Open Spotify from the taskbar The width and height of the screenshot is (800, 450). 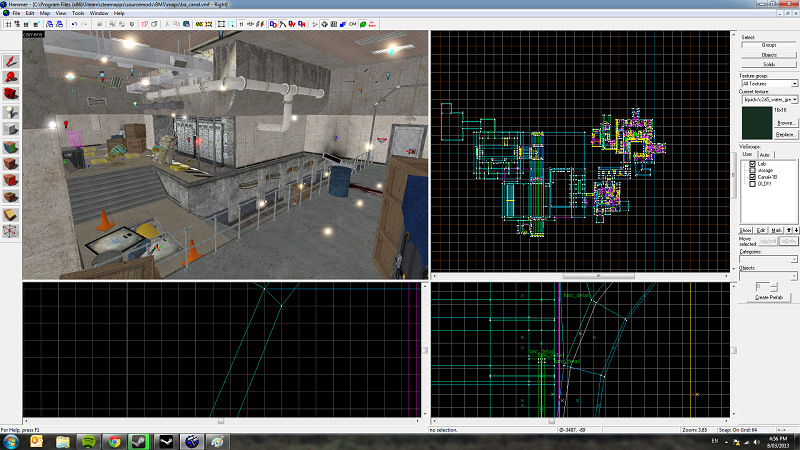pyautogui.click(x=89, y=441)
